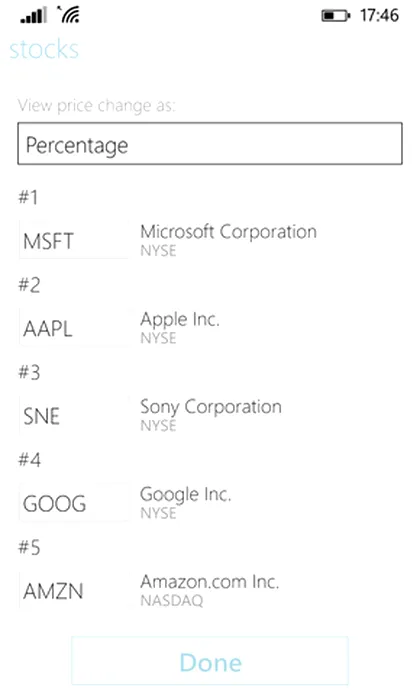
Task: Select the Amazon.com Inc. company name
Action: 210,582
